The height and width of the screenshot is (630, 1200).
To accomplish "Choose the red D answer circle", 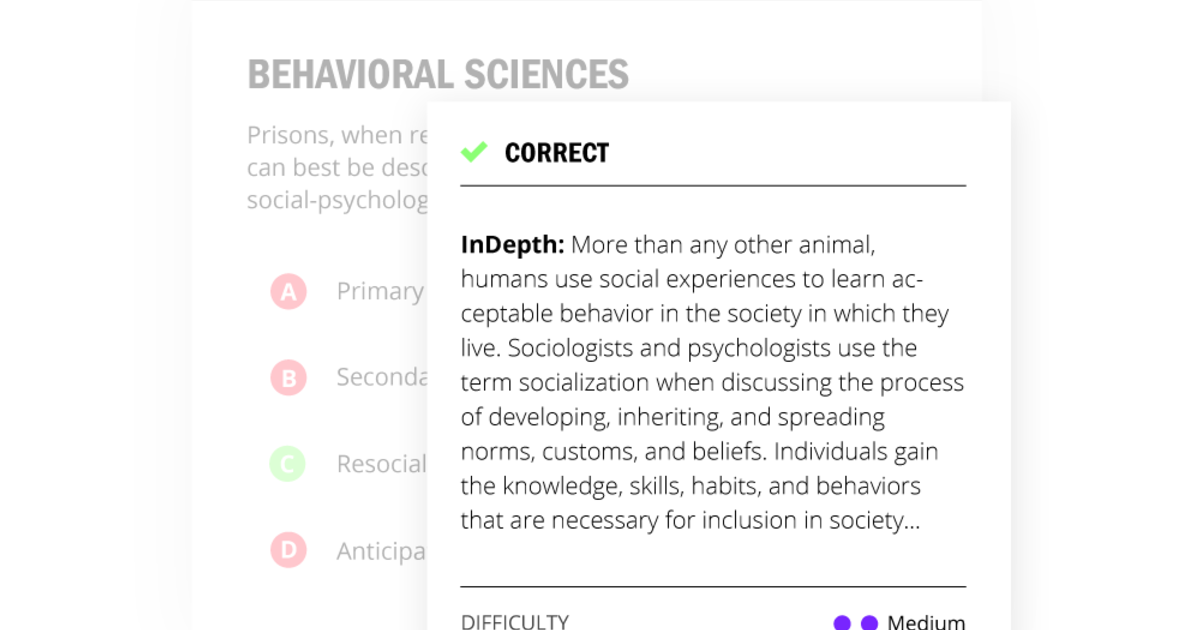I will click(x=288, y=550).
